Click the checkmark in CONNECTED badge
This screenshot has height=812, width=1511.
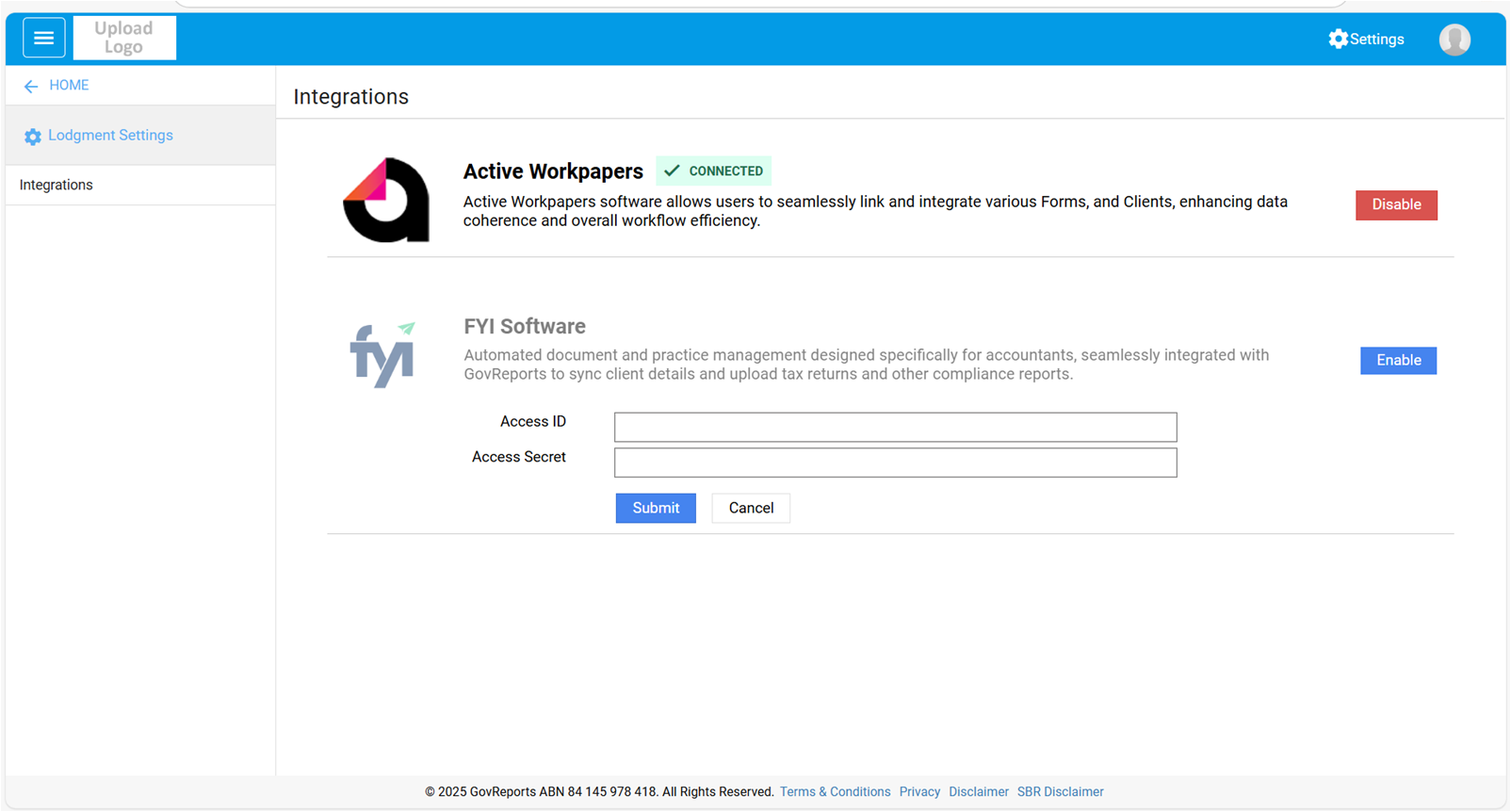tap(672, 171)
